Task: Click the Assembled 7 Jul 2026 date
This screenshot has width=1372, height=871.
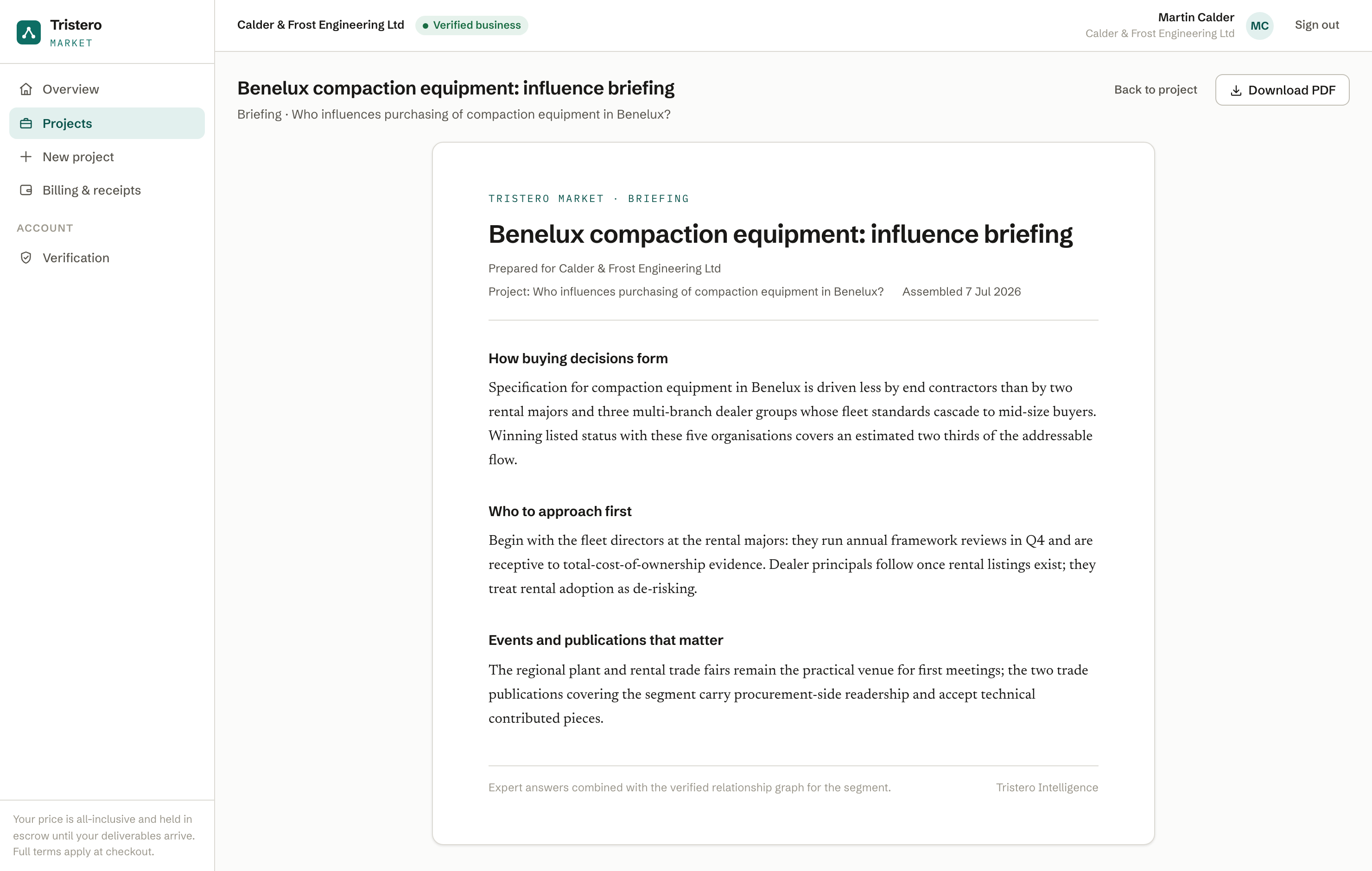Action: click(961, 292)
